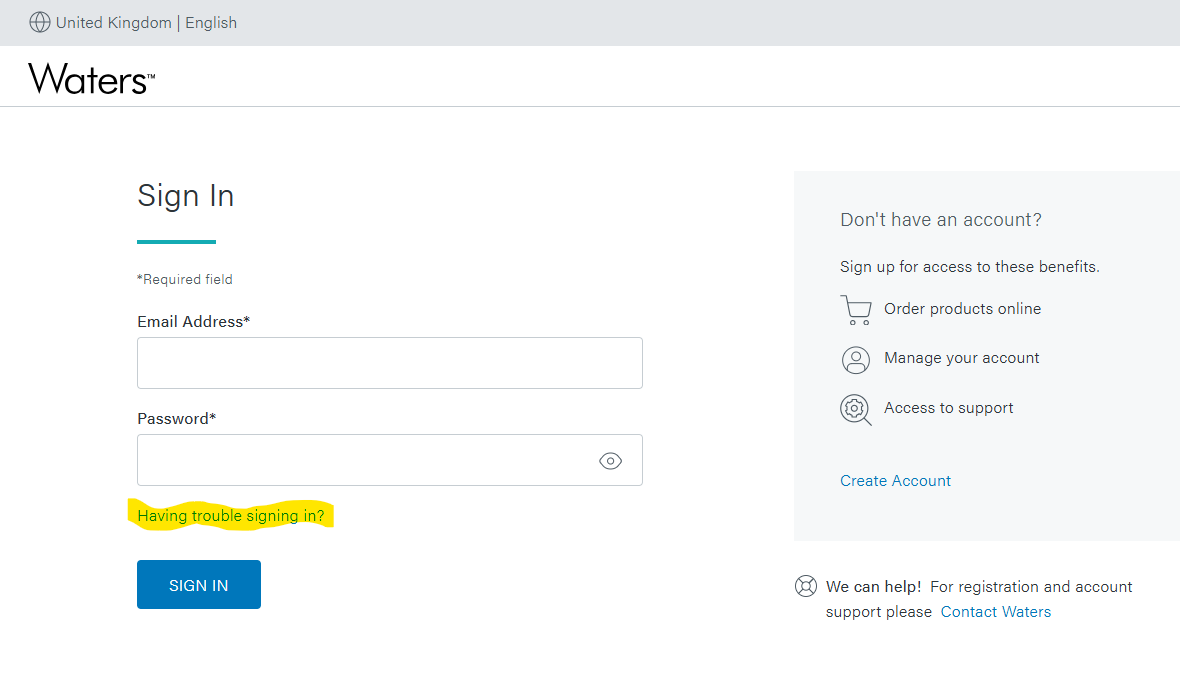
Task: Click the 'Email Address*' field label
Action: pyautogui.click(x=193, y=322)
